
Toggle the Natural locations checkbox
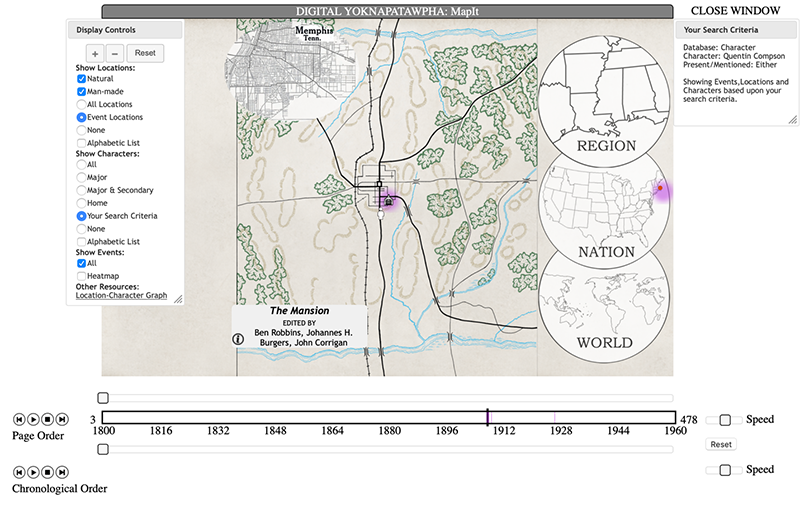(81, 79)
